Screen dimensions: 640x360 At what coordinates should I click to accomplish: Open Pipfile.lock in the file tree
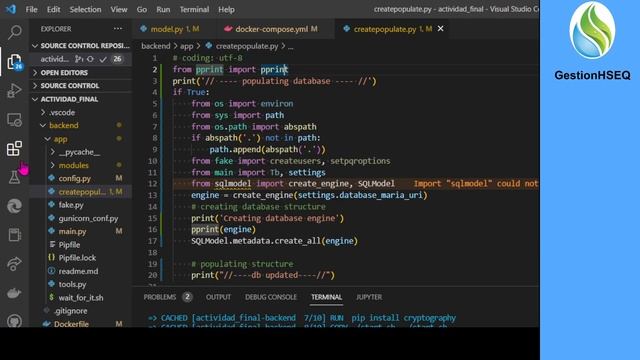pyautogui.click(x=77, y=258)
